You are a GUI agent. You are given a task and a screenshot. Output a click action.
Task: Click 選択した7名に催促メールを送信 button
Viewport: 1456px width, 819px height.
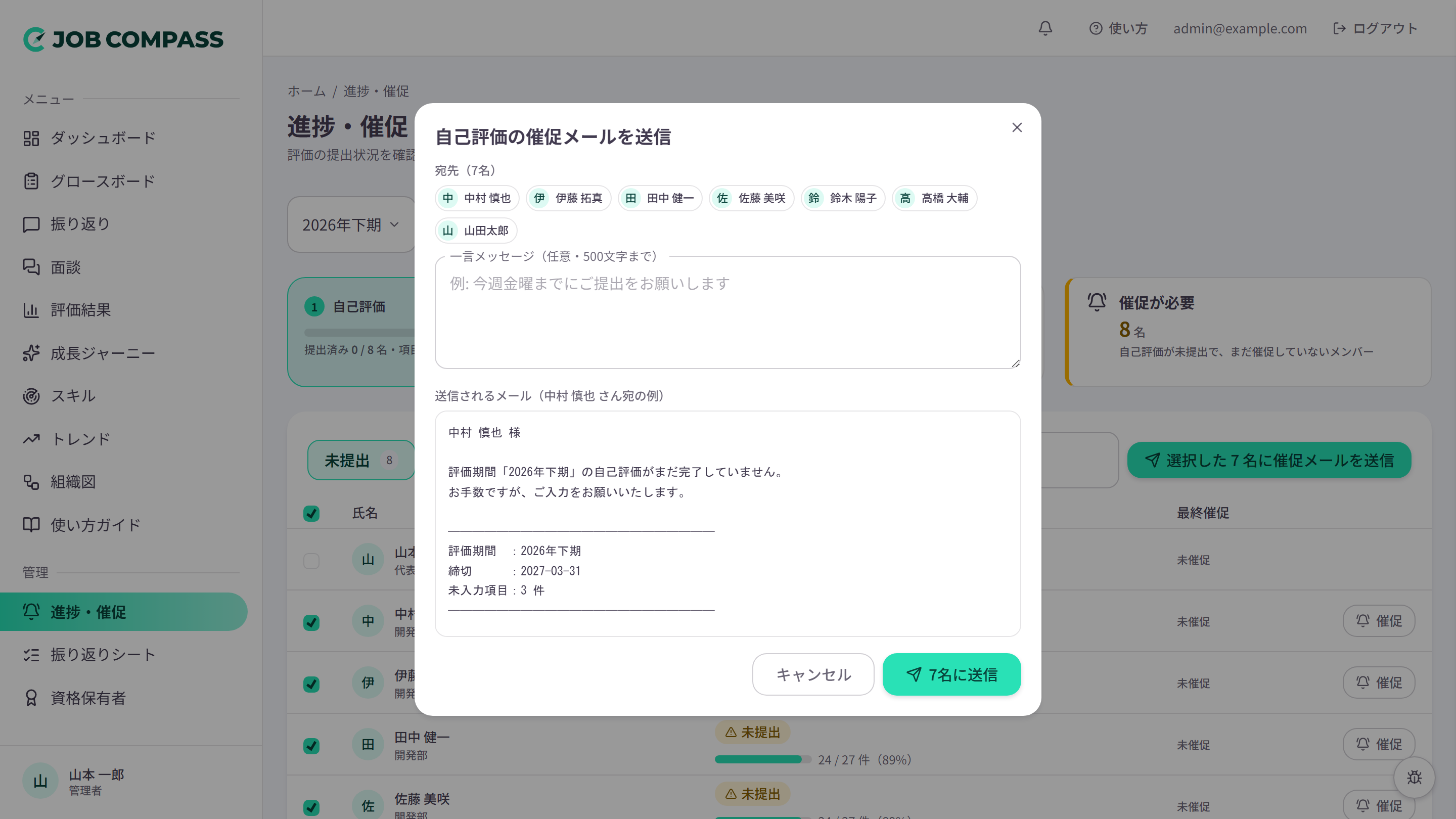(x=1269, y=460)
